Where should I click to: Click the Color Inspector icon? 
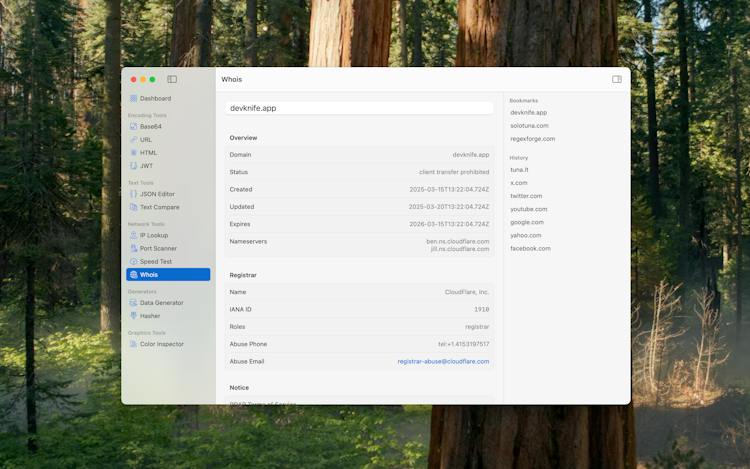pos(133,344)
